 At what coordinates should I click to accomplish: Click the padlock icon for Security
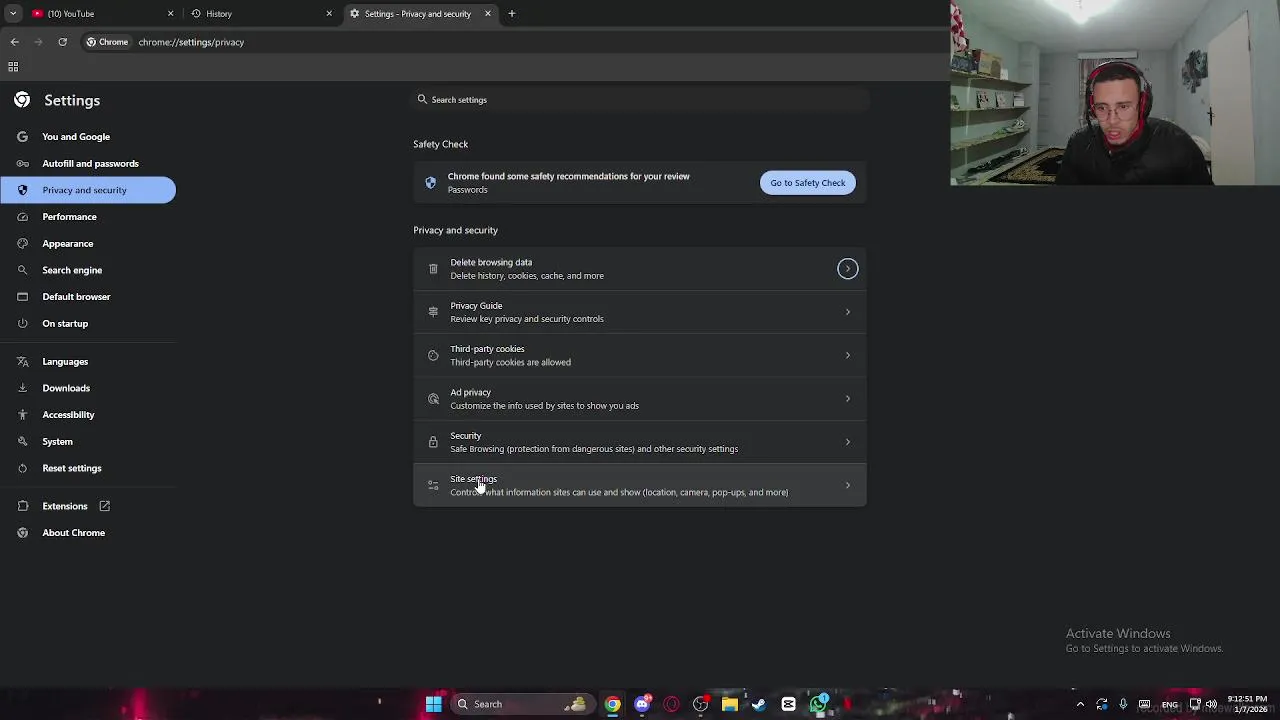pos(433,442)
